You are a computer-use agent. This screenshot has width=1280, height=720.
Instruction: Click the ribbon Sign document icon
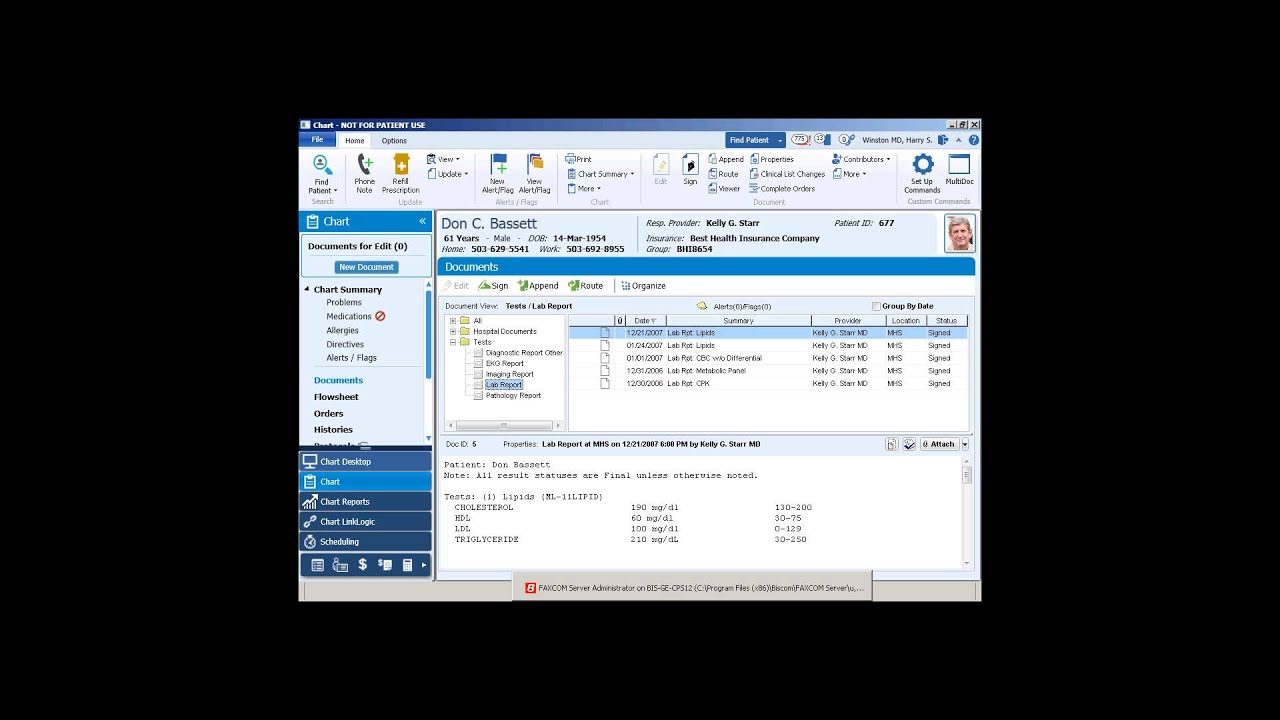click(690, 170)
